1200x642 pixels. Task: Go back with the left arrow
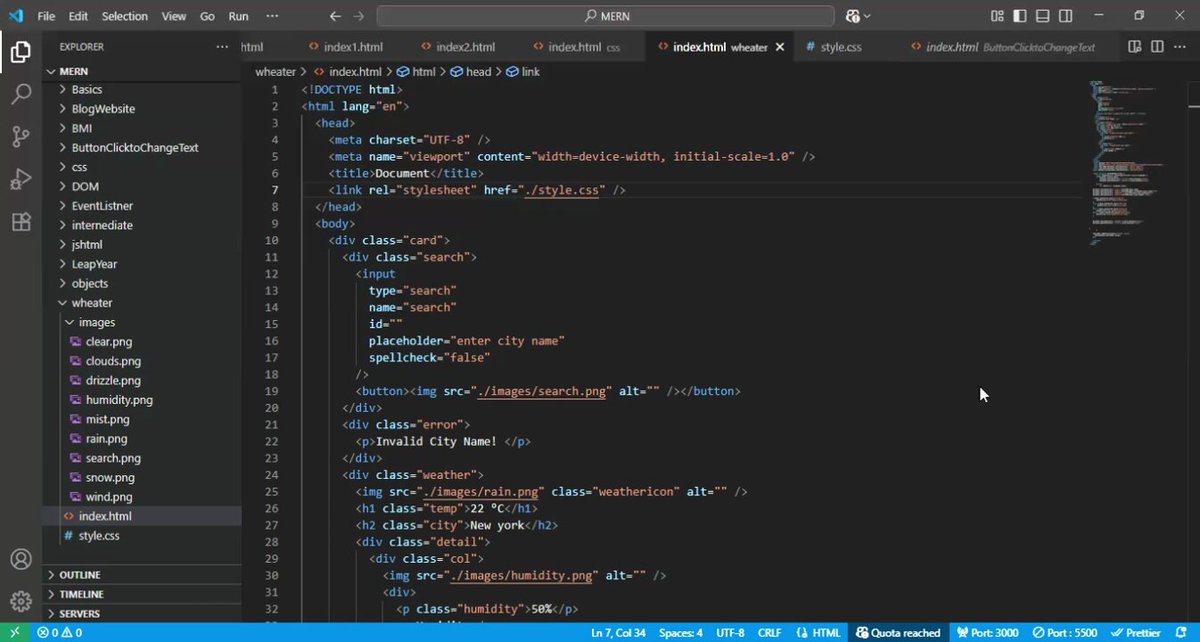tap(335, 16)
